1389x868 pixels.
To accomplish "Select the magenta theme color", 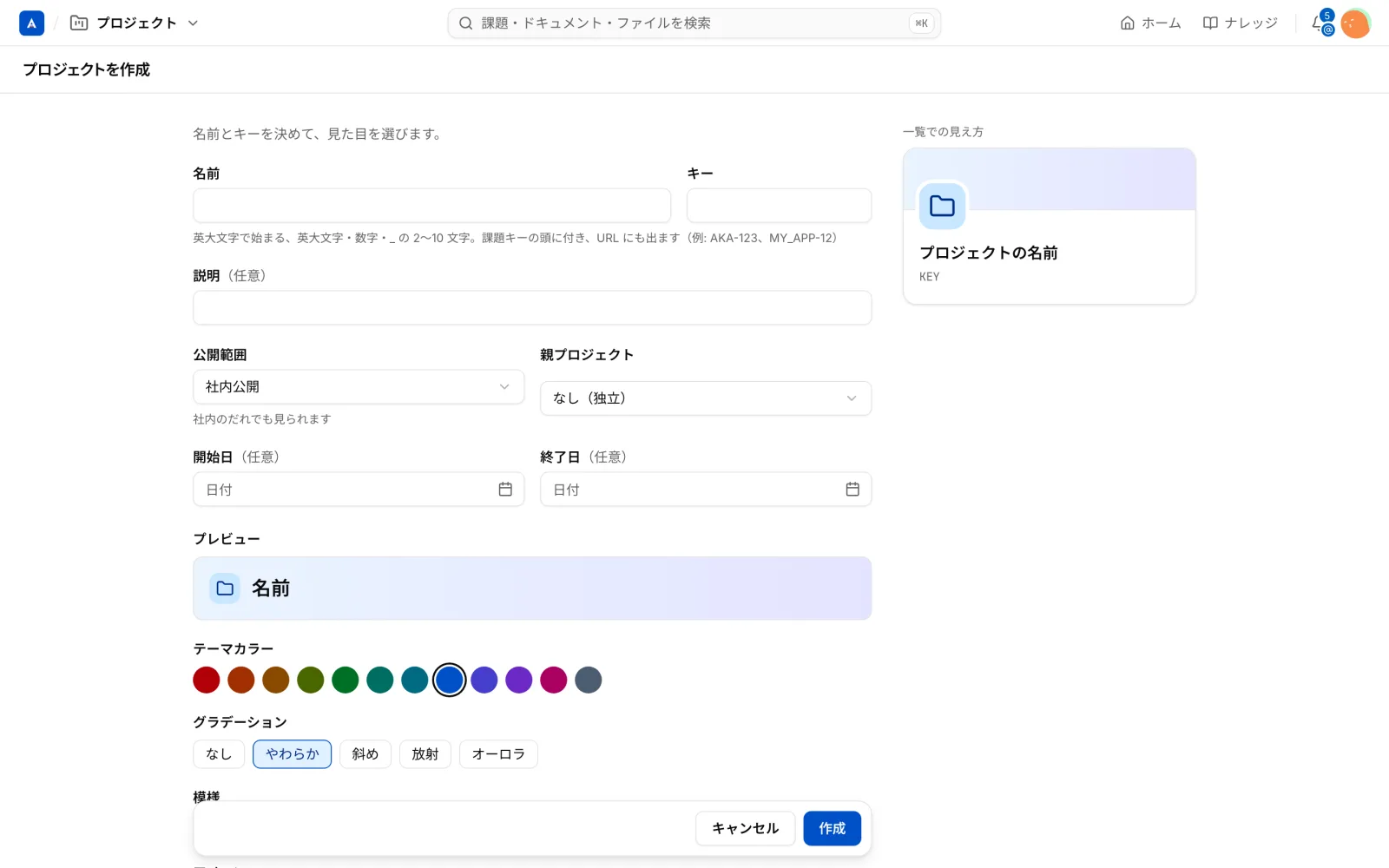I will pos(554,680).
